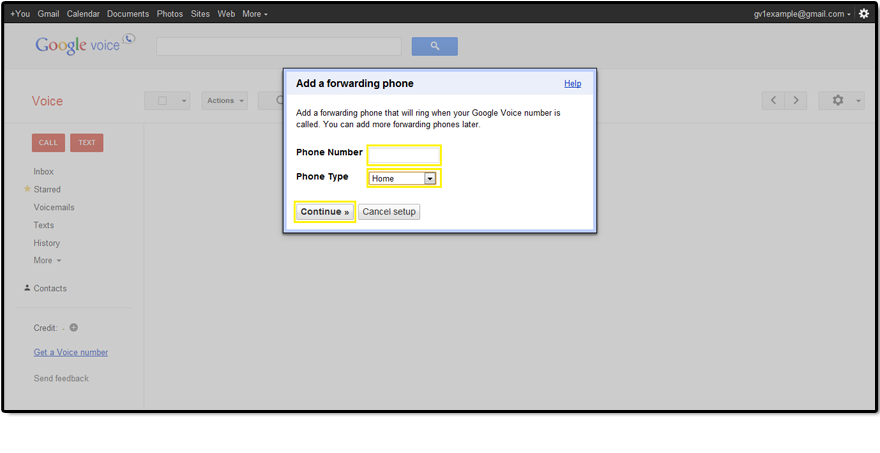The image size is (880, 453).
Task: Click the Voice heading text
Action: coord(47,101)
